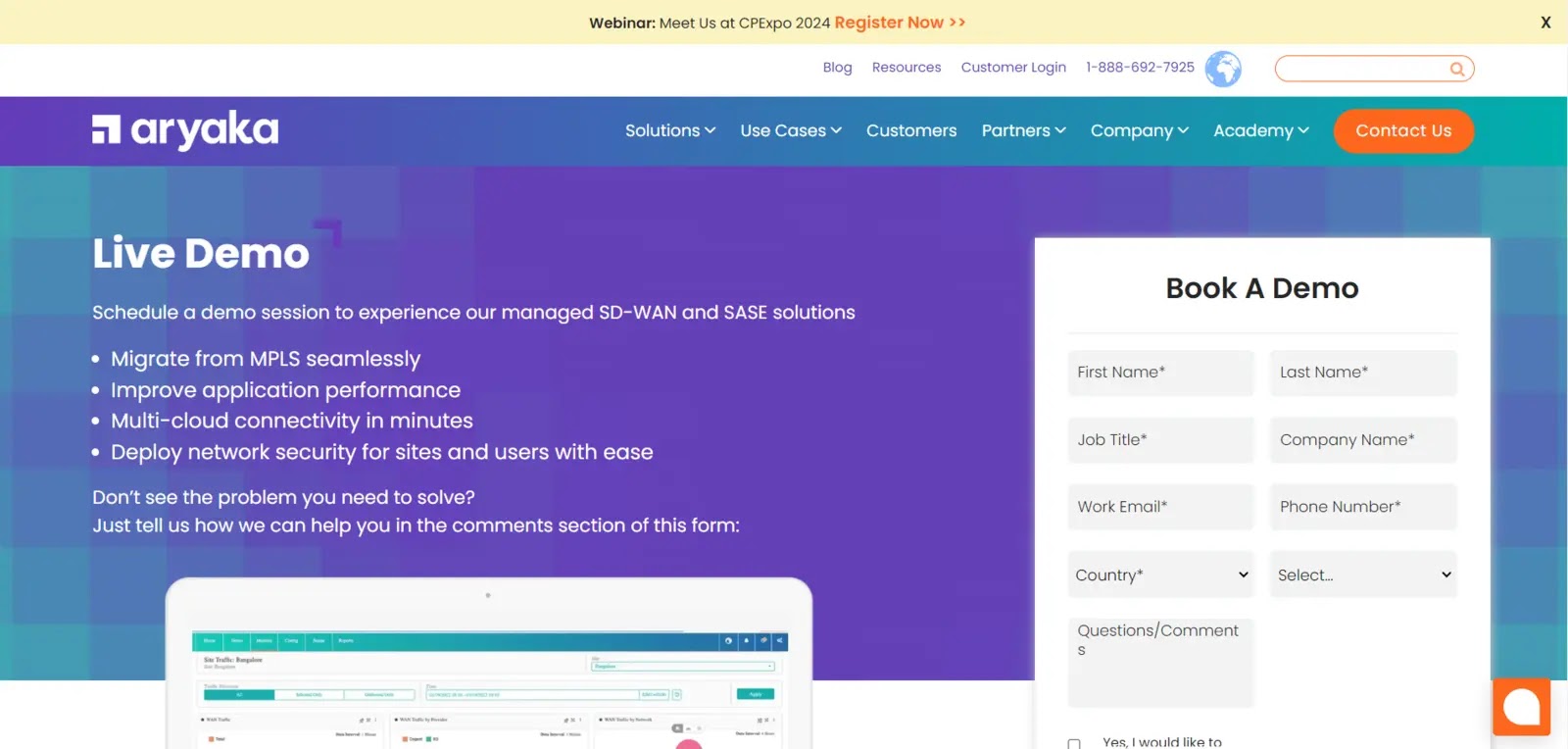
Task: Click the 'Live Demo' heading
Action: (201, 254)
